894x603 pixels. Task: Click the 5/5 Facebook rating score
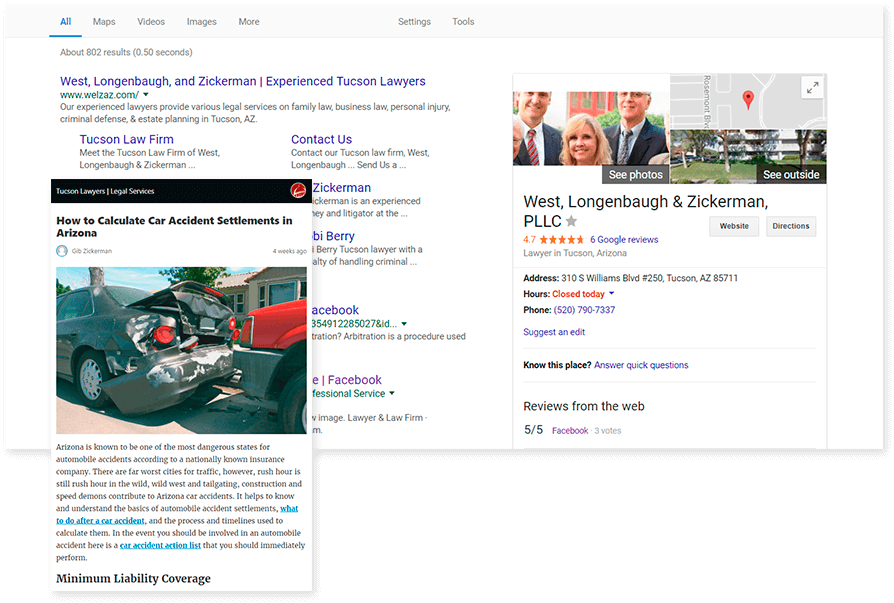(x=533, y=429)
